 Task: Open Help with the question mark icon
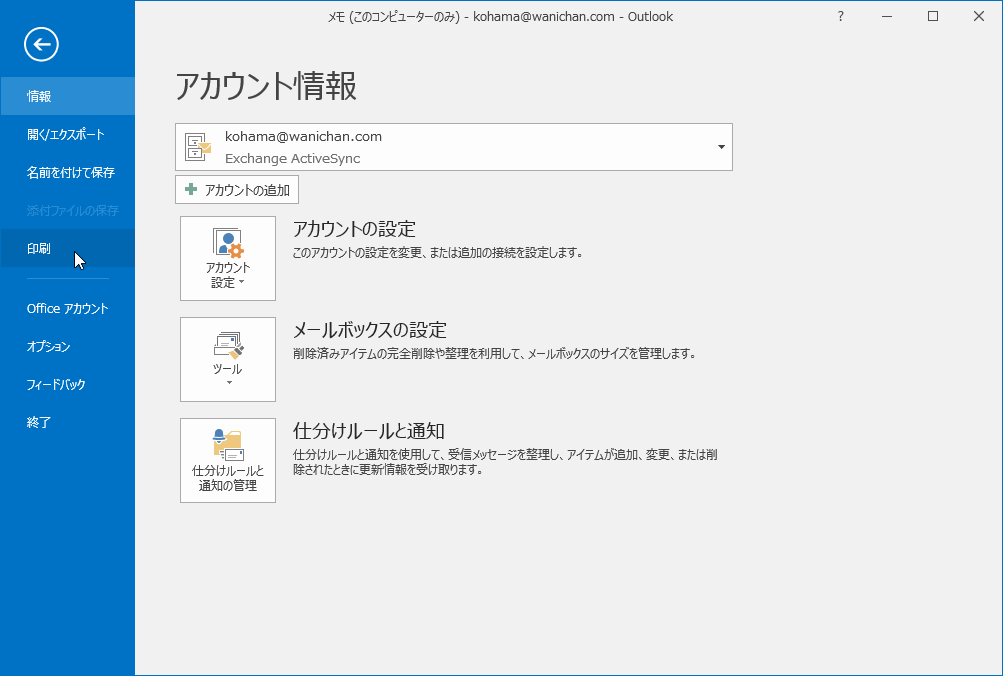[x=841, y=17]
